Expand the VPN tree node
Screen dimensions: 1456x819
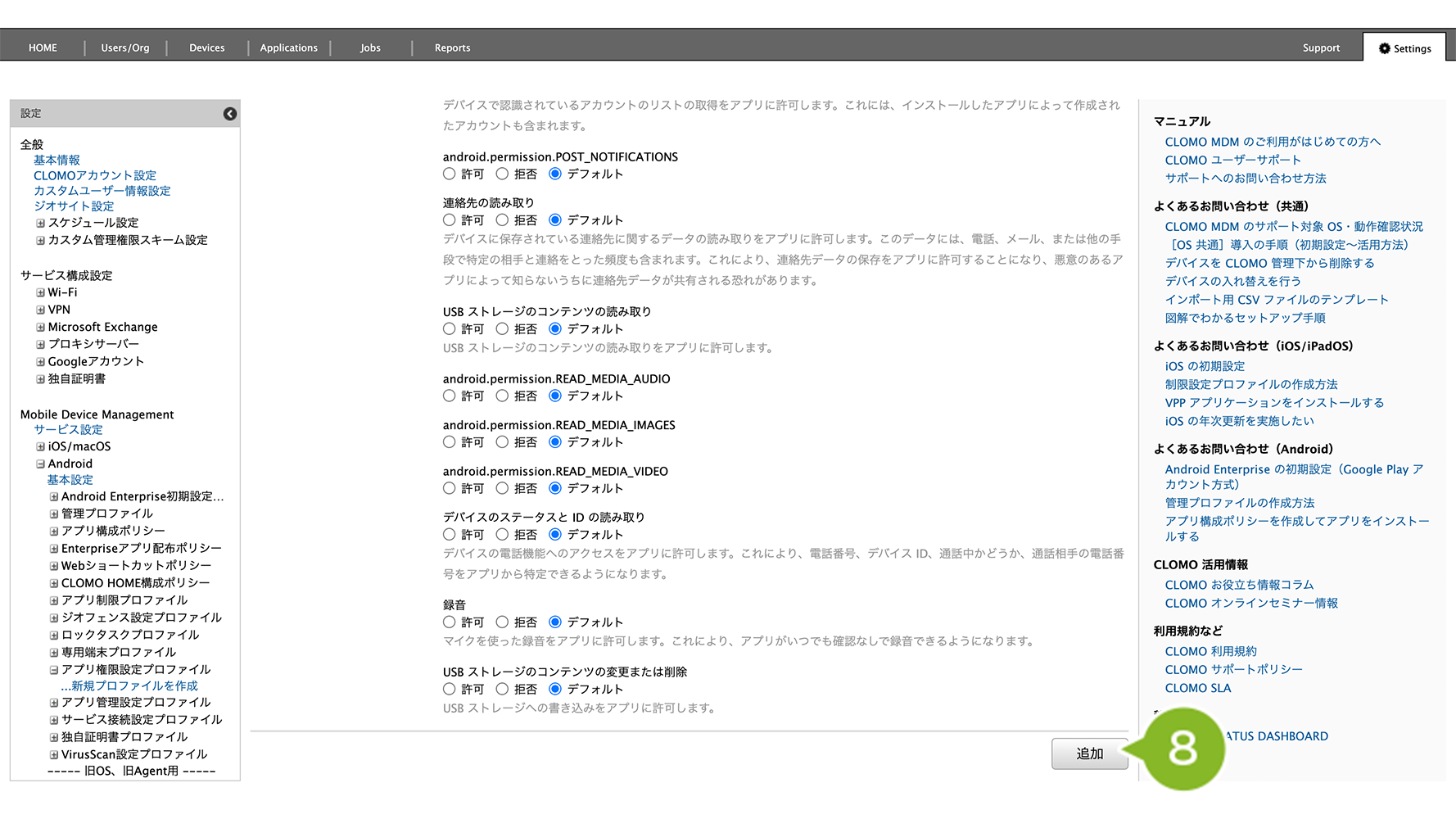point(40,310)
